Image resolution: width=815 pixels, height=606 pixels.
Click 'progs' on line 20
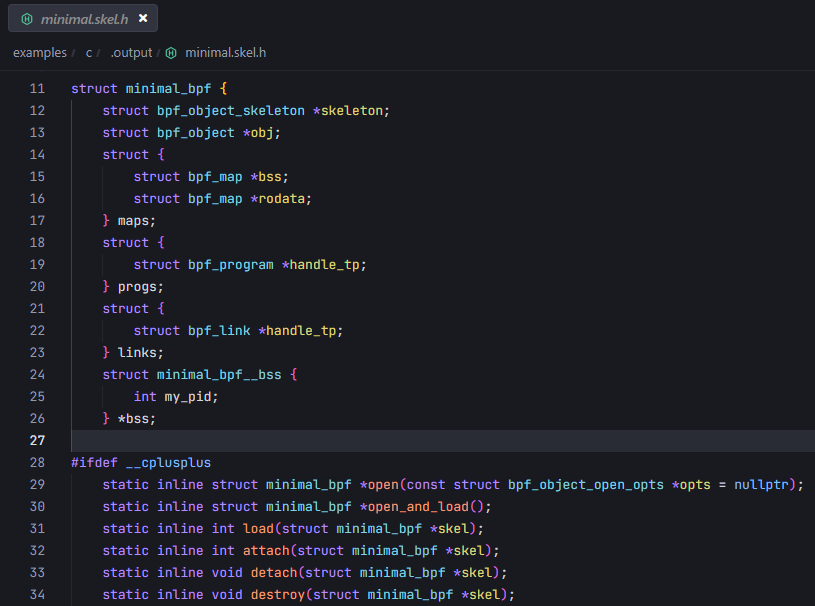pyautogui.click(x=137, y=287)
